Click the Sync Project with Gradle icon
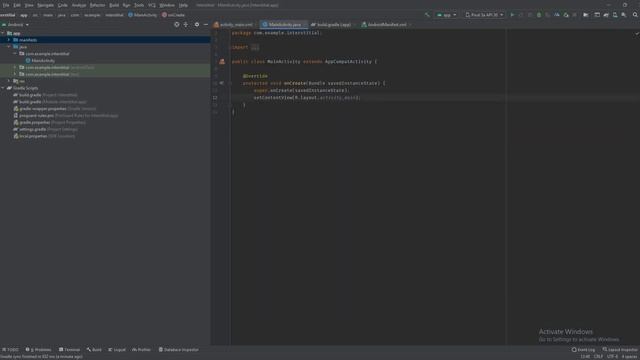The width and height of the screenshot is (640, 360). pos(606,15)
